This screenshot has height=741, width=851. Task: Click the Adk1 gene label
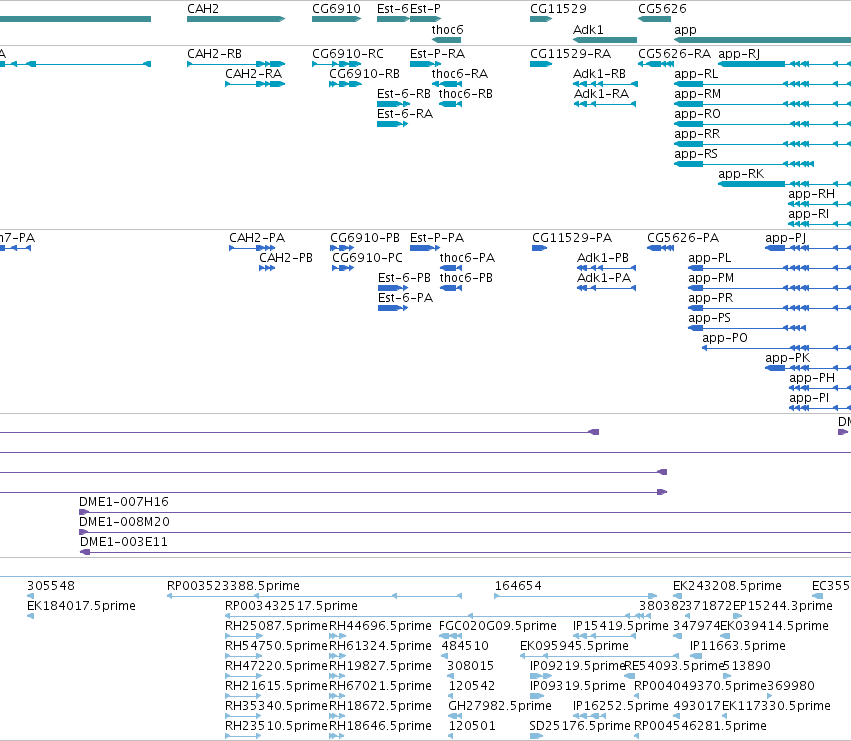pyautogui.click(x=588, y=30)
